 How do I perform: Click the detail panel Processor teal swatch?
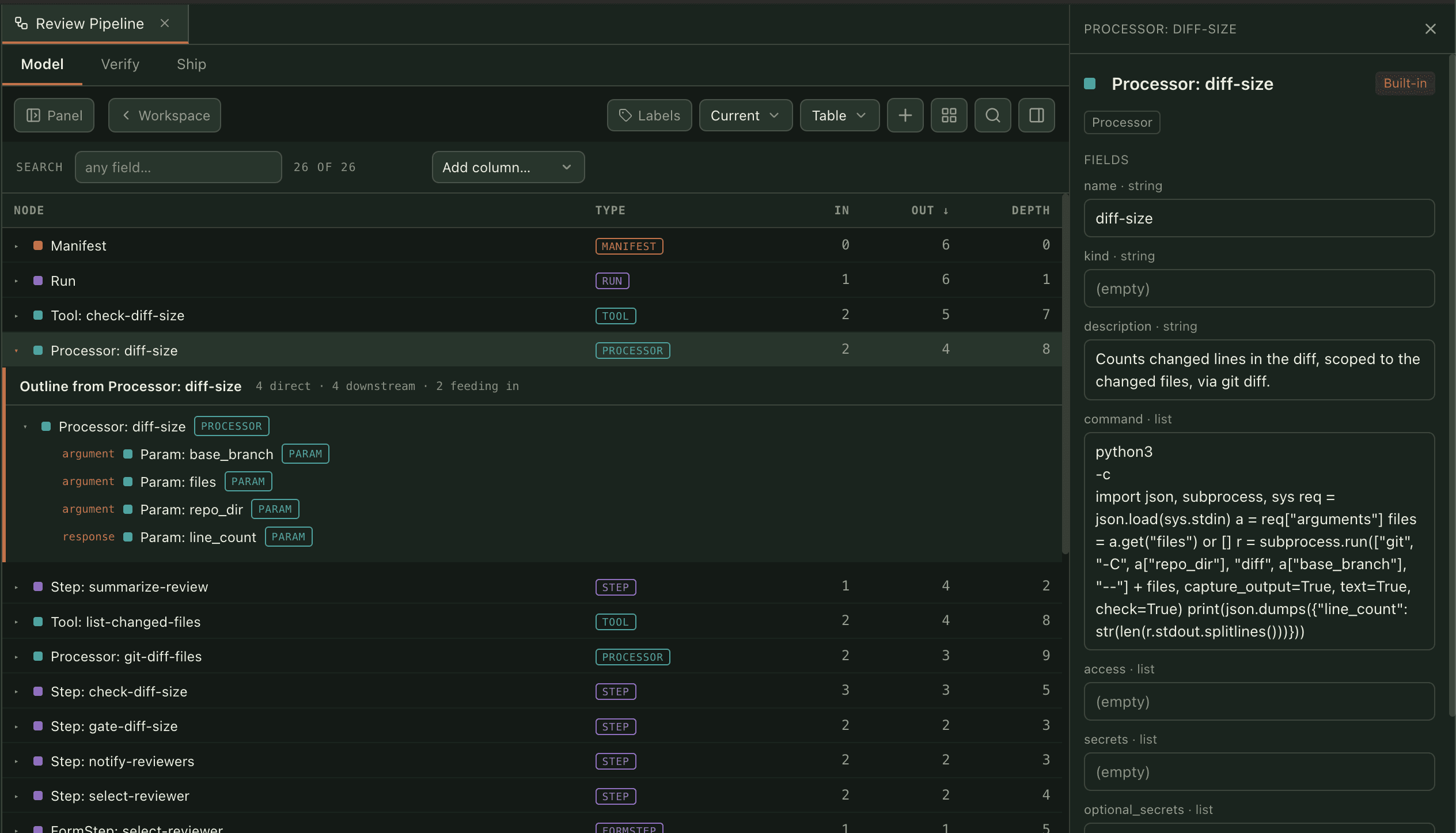(1090, 84)
